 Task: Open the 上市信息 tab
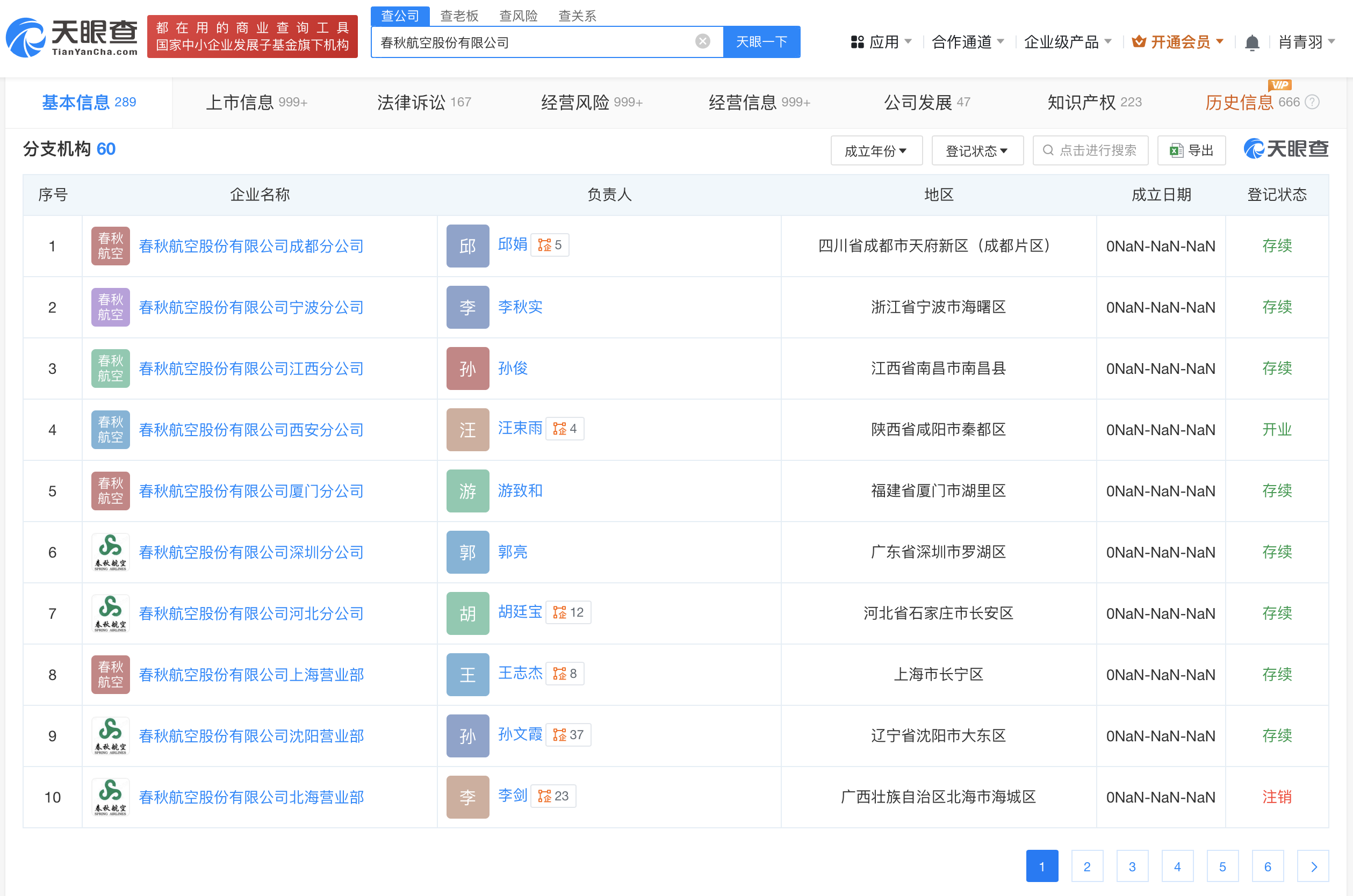tap(257, 102)
